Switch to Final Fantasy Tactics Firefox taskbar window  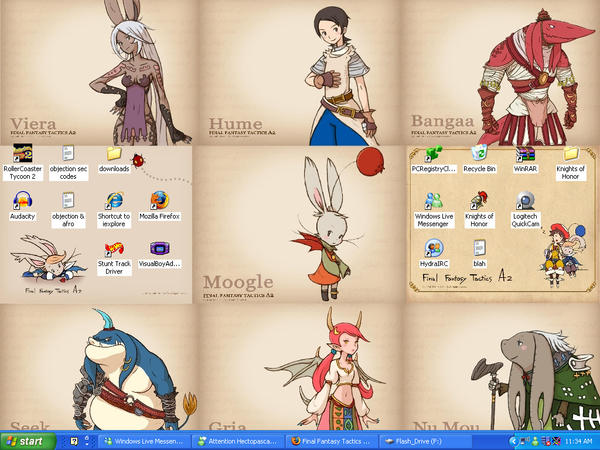(x=330, y=440)
